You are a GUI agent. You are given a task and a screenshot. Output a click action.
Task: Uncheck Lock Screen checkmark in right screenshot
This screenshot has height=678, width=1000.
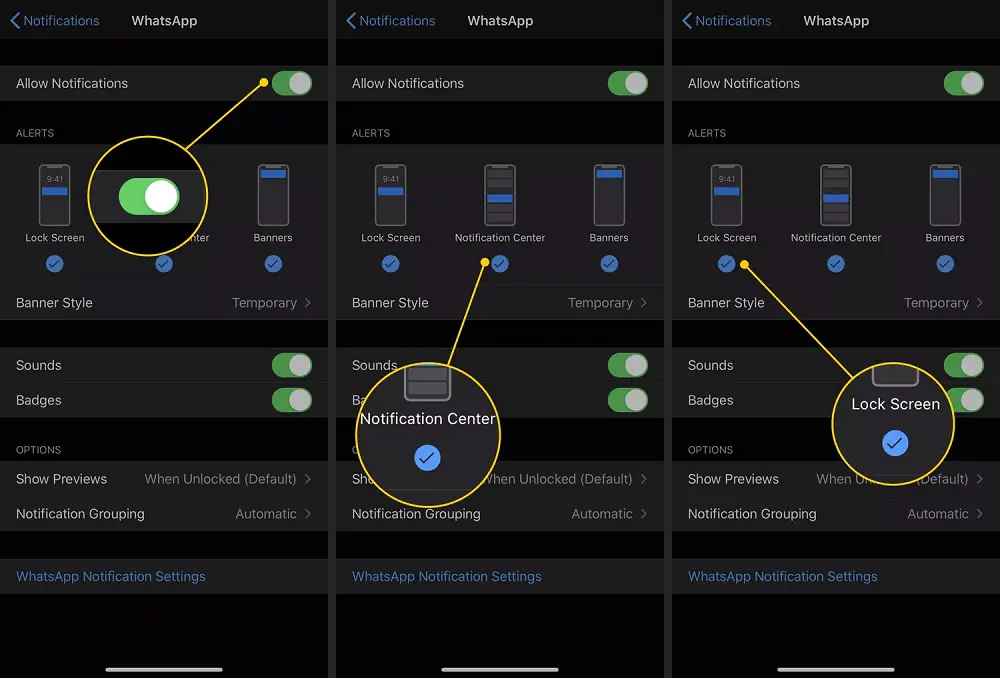[x=727, y=264]
